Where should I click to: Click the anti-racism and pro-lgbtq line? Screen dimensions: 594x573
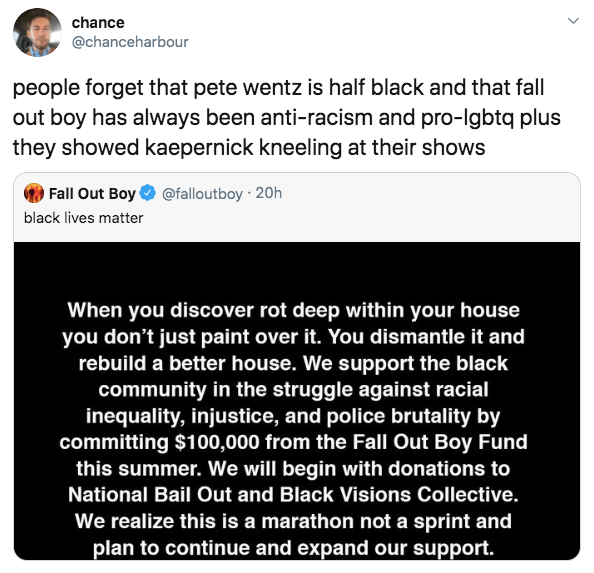(287, 118)
